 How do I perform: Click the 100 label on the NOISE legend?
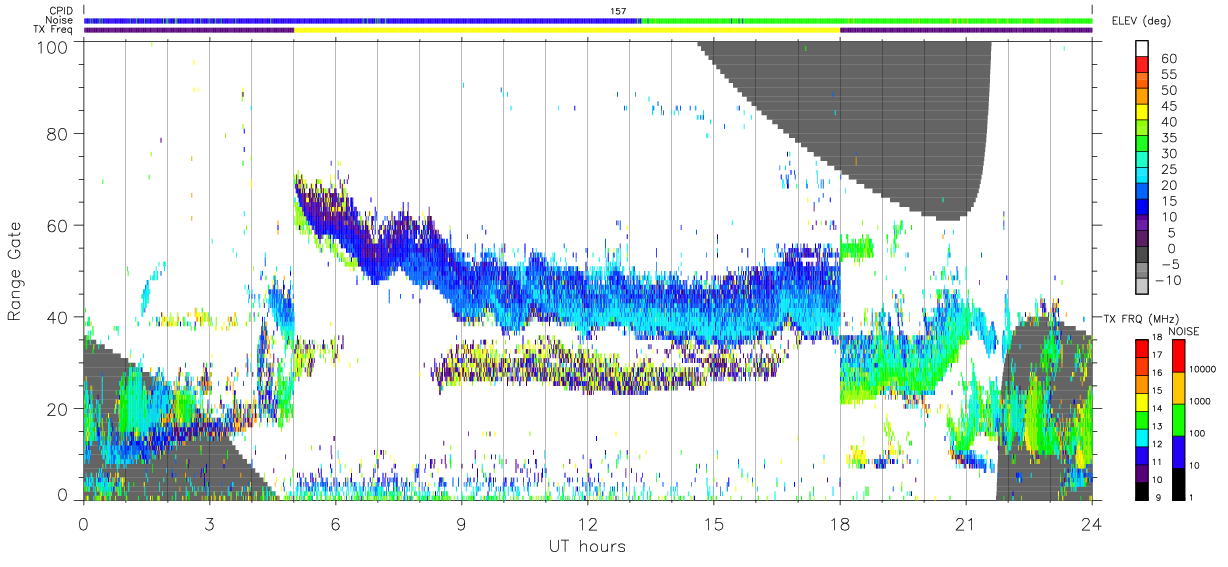click(1197, 433)
